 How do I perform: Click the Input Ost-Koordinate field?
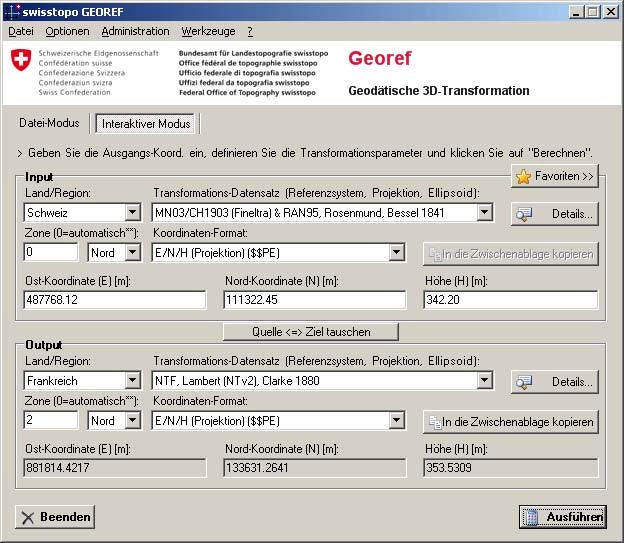[x=114, y=300]
